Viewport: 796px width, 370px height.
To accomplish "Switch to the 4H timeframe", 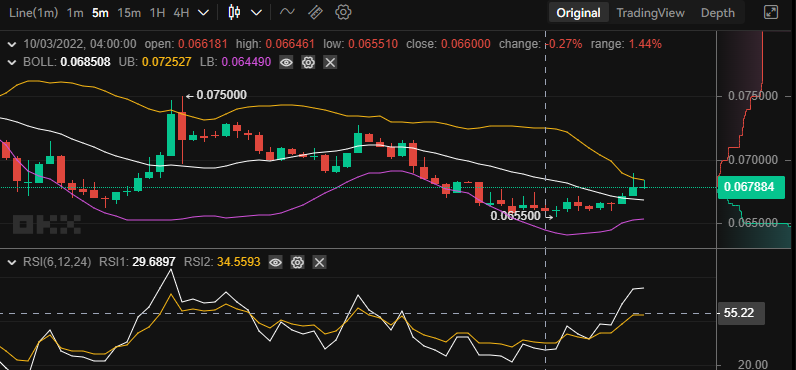I will pos(181,13).
